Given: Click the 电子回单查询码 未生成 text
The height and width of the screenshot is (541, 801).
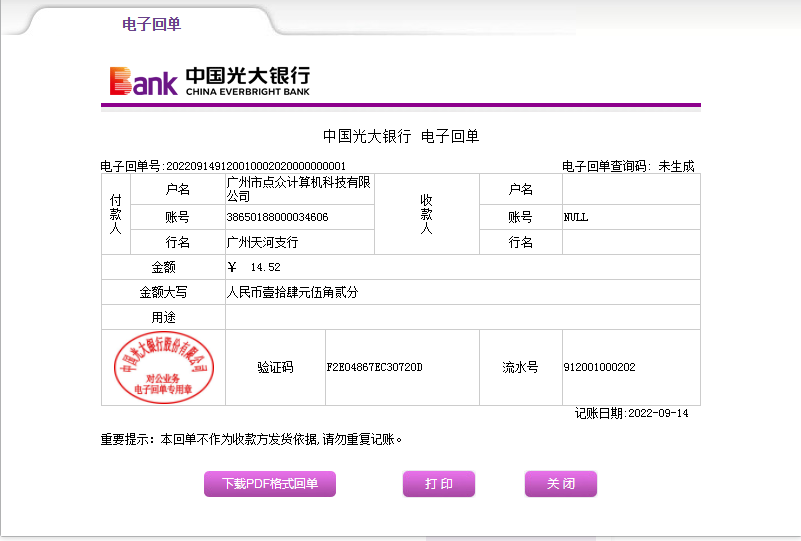Looking at the screenshot, I should [628, 166].
